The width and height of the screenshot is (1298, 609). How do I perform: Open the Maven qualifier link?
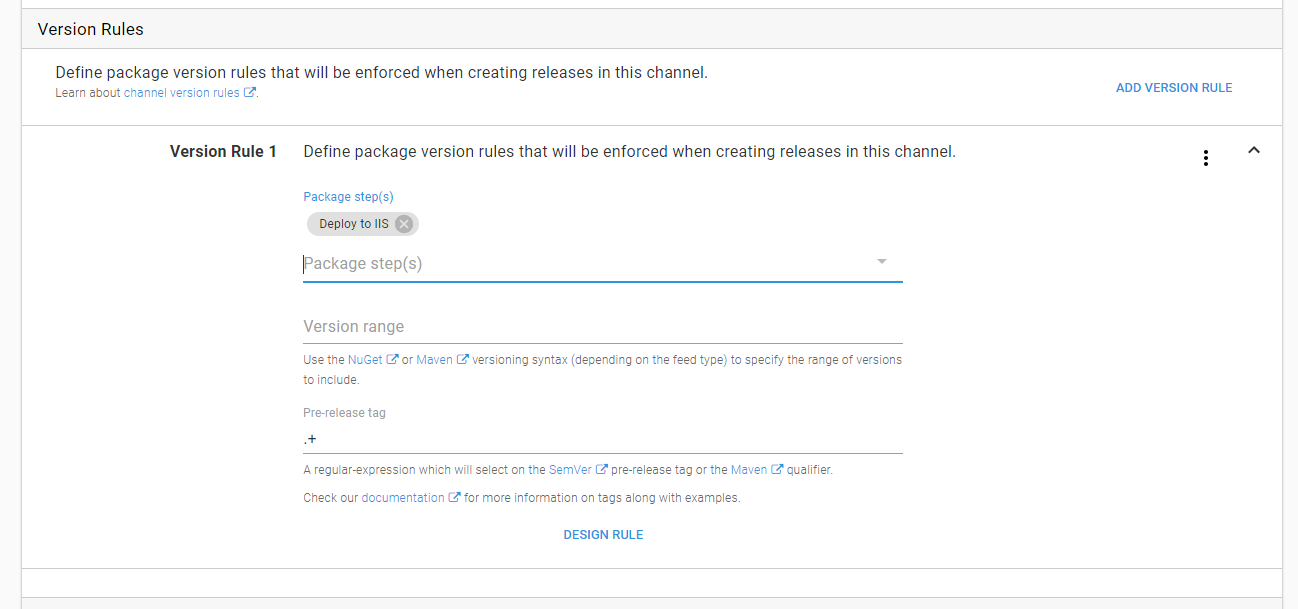pyautogui.click(x=749, y=470)
